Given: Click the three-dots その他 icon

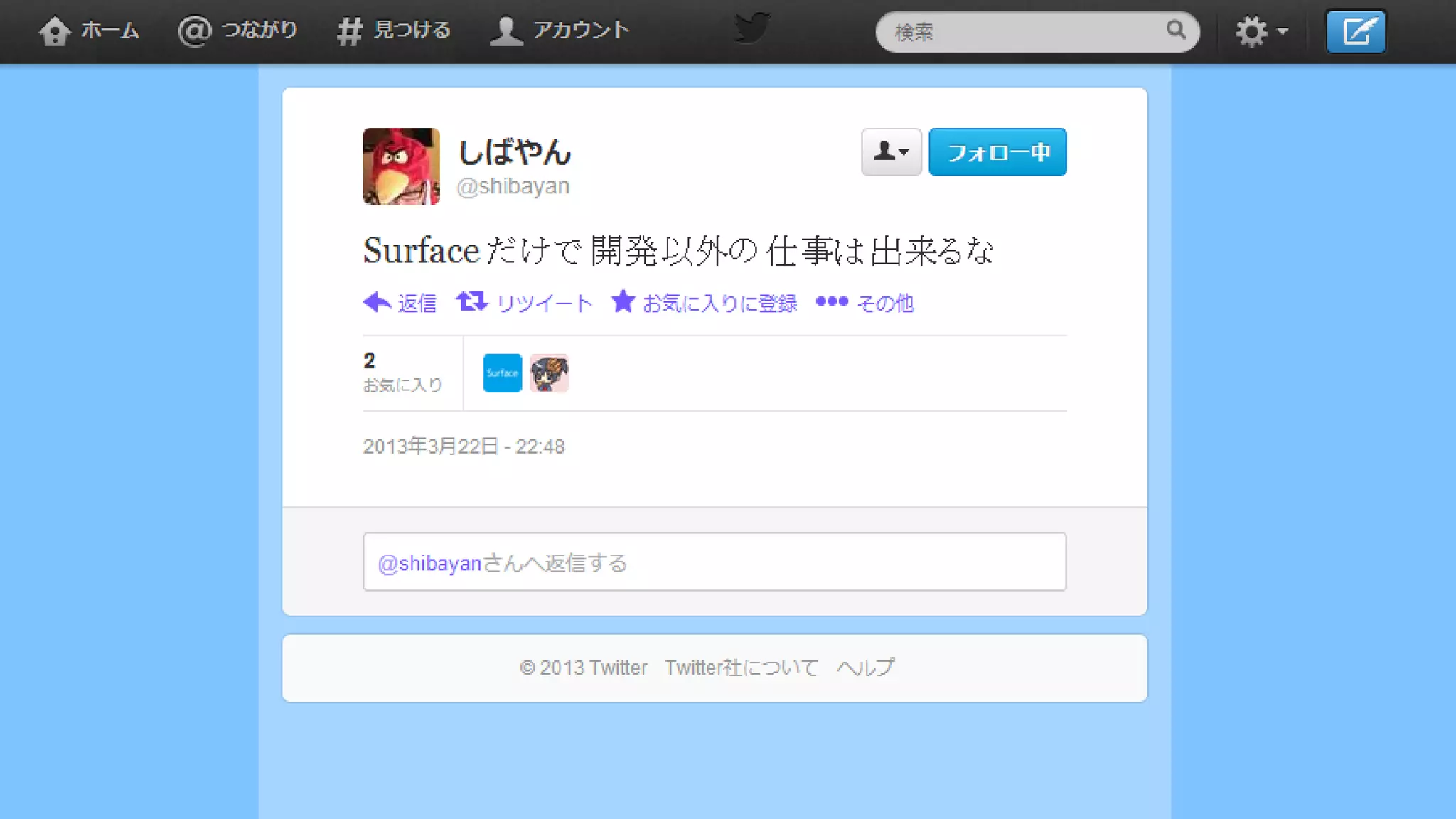Looking at the screenshot, I should point(831,301).
